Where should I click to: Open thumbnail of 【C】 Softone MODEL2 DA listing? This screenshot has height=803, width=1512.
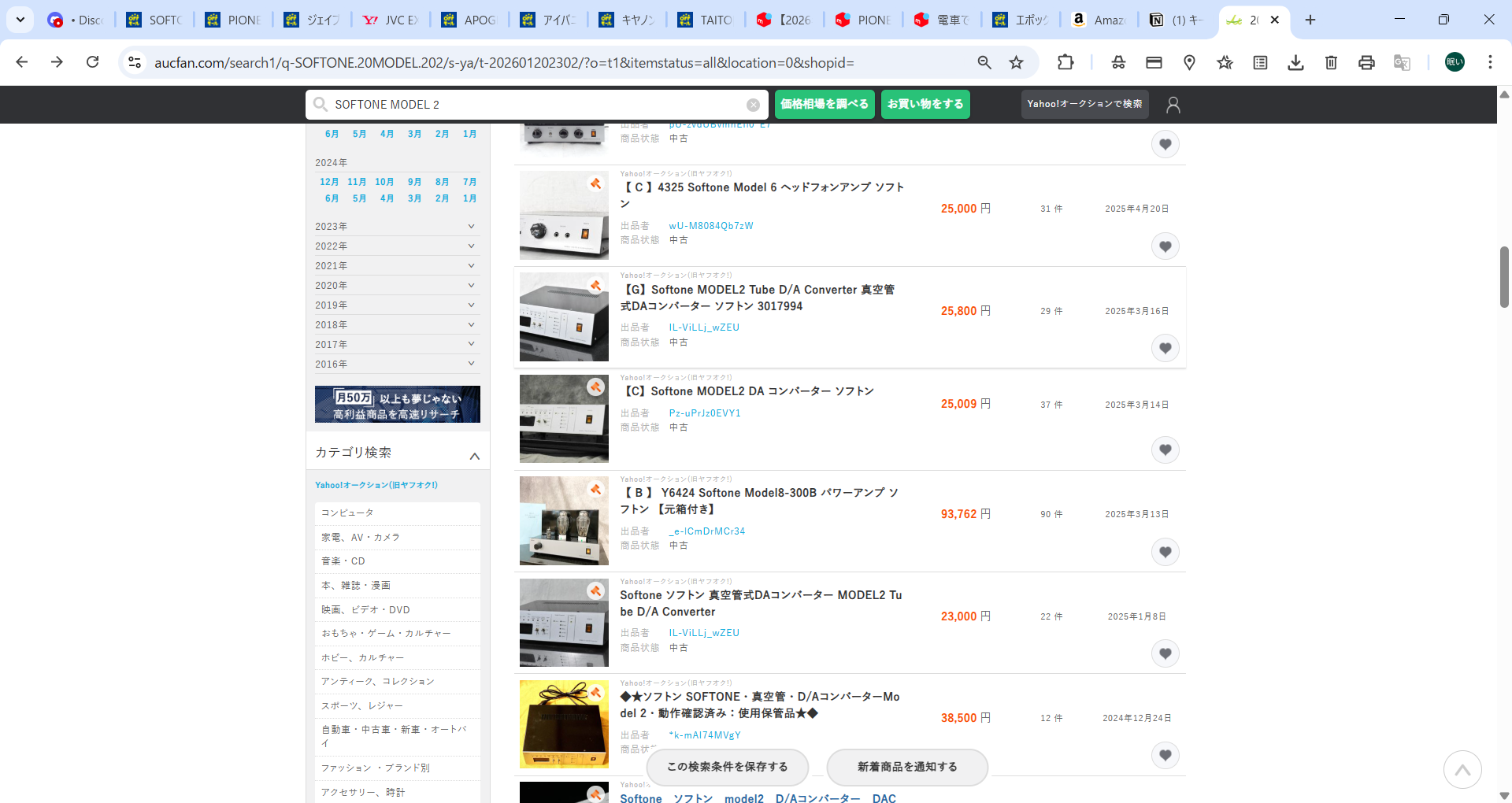pyautogui.click(x=564, y=419)
